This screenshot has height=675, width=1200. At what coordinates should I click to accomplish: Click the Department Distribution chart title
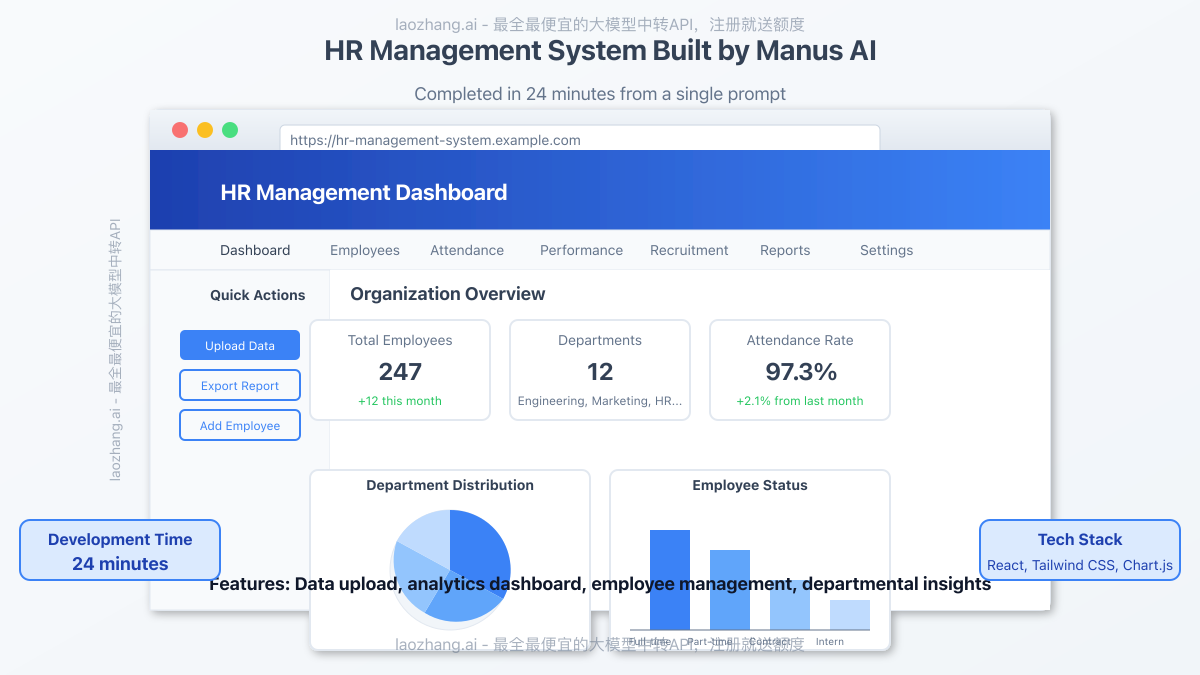pyautogui.click(x=450, y=485)
